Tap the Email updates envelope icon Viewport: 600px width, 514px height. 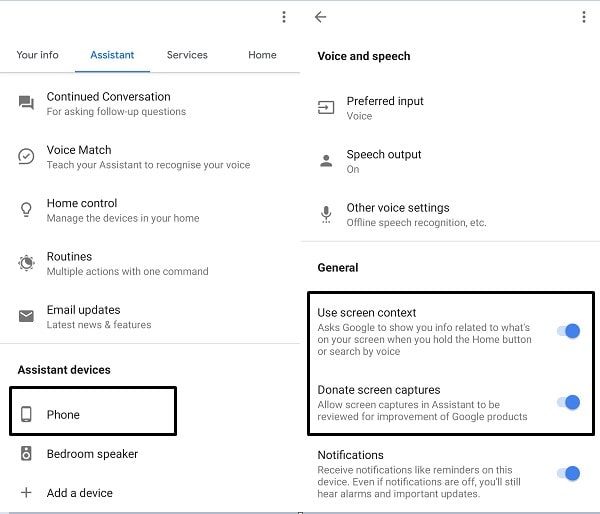pos(26,316)
